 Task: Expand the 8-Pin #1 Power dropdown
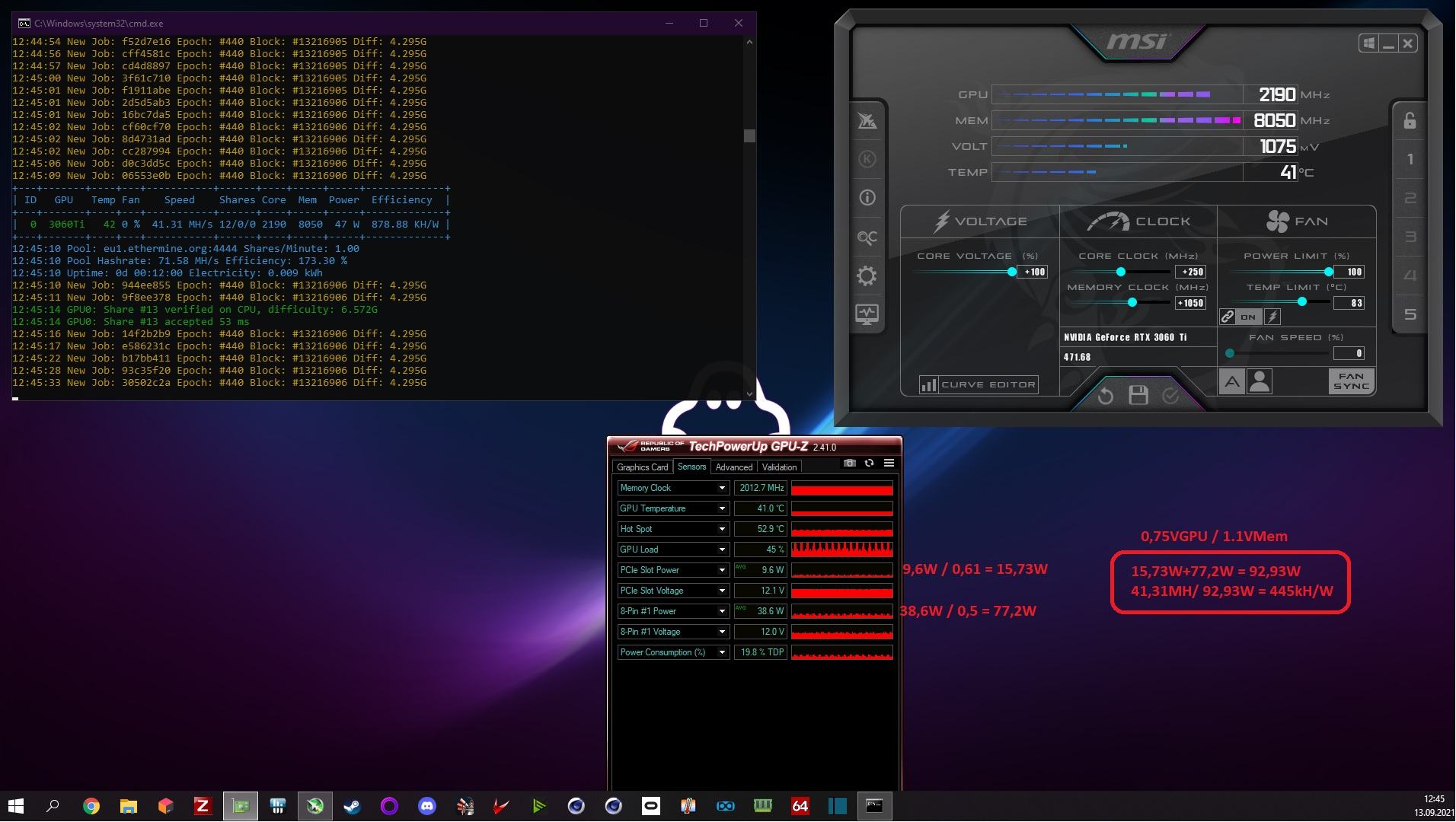click(x=722, y=611)
